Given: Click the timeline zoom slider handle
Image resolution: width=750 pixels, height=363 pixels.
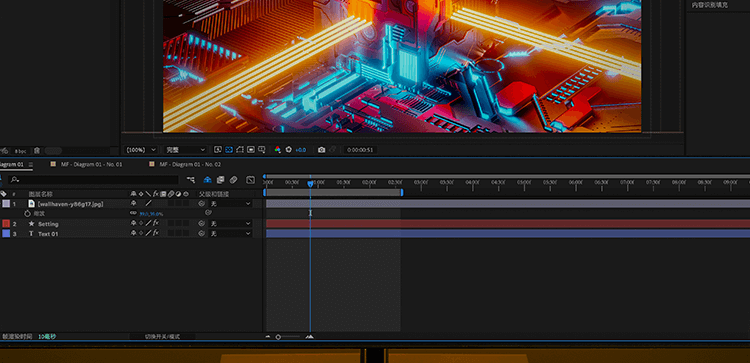Looking at the screenshot, I should [x=278, y=337].
